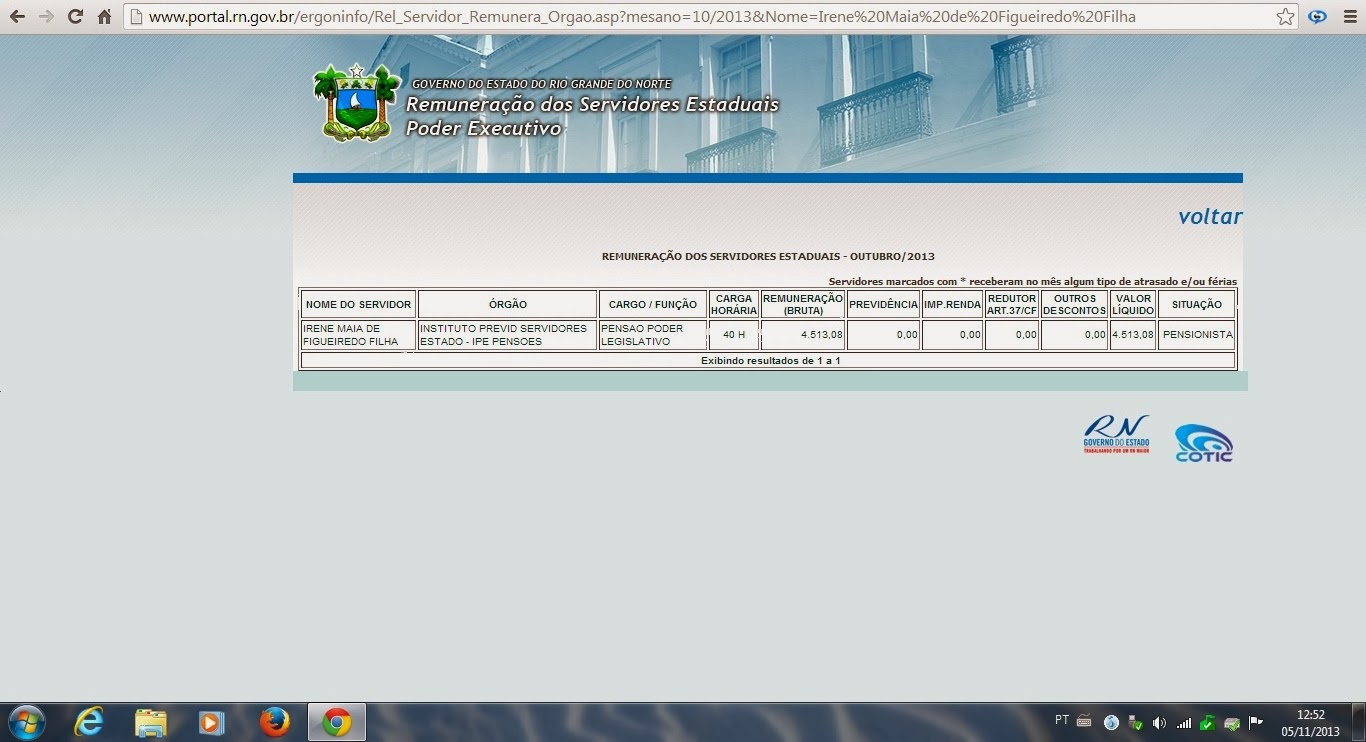The width and height of the screenshot is (1366, 742).
Task: Click the PT language indicator
Action: point(1061,720)
